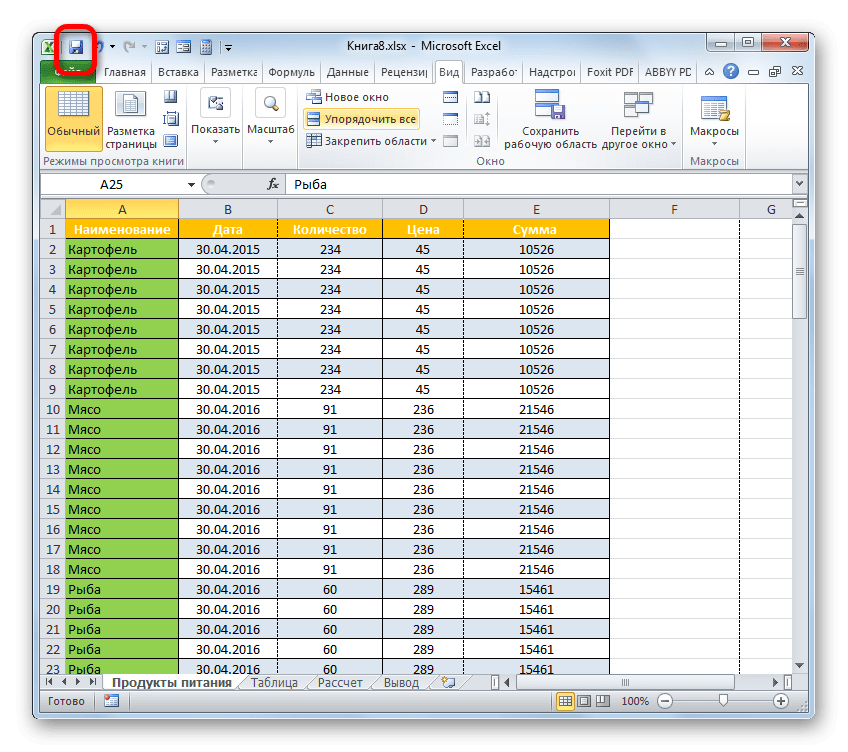Viewport: 848px width, 752px height.
Task: Click the select all corner of the grid
Action: click(53, 209)
